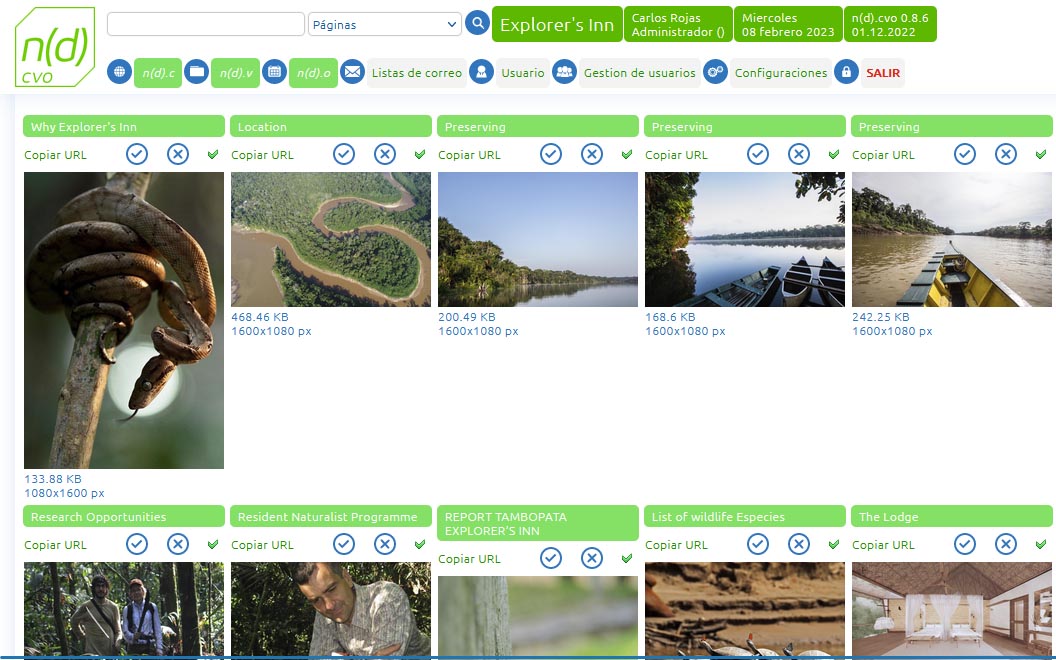This screenshot has width=1056, height=660.
Task: Click Carlos Rojas Administrador badge
Action: tap(678, 24)
